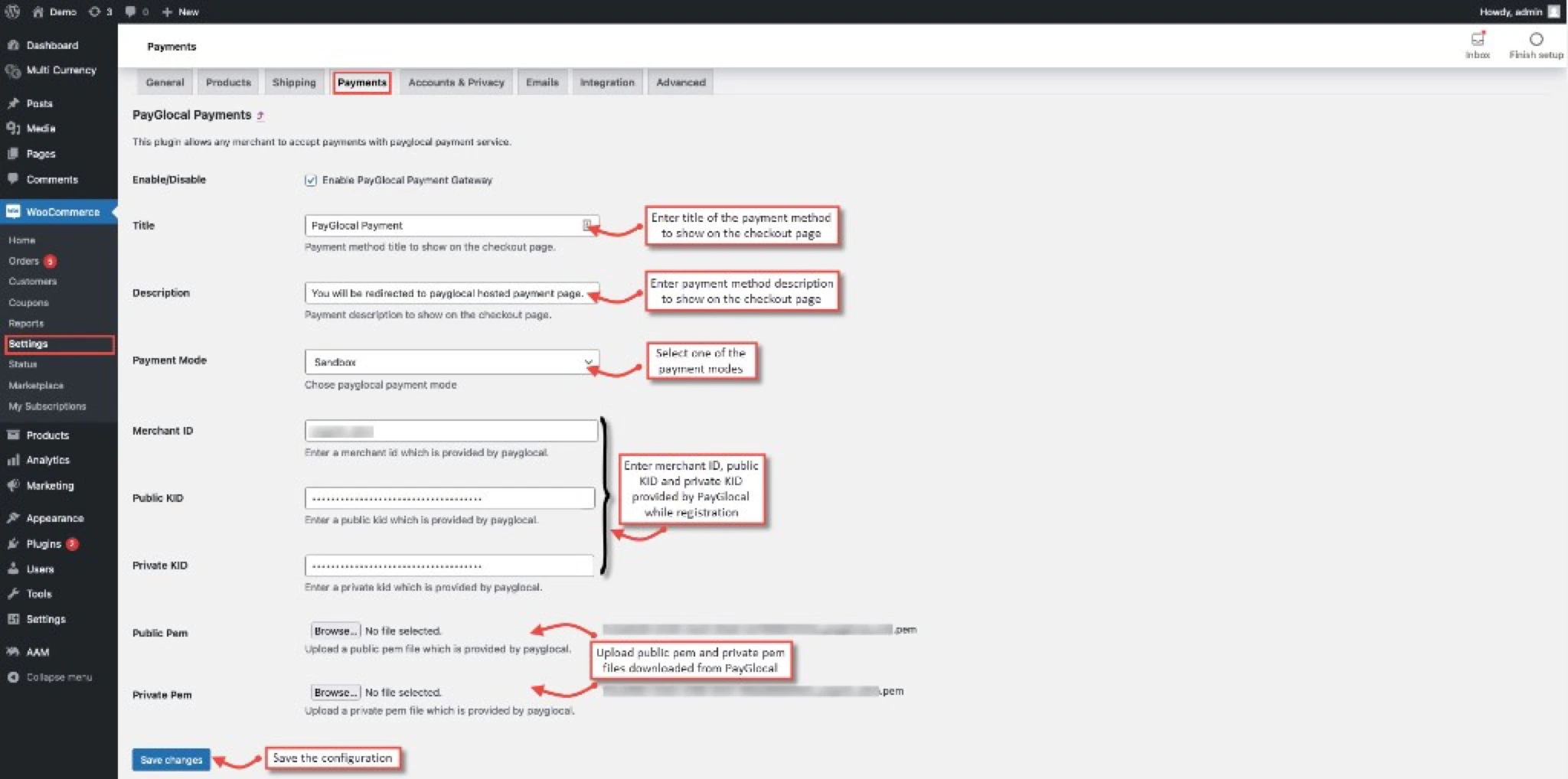Click the Description input field

click(452, 293)
